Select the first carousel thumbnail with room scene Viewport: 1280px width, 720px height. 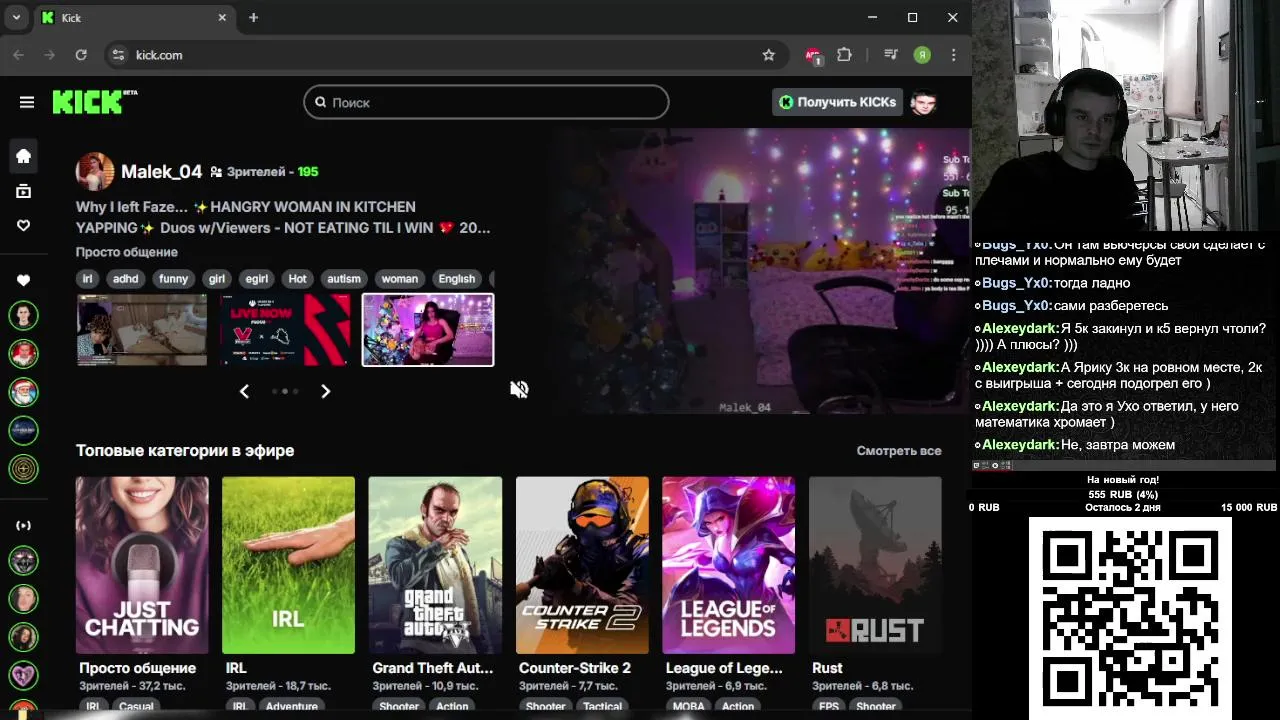pos(142,330)
